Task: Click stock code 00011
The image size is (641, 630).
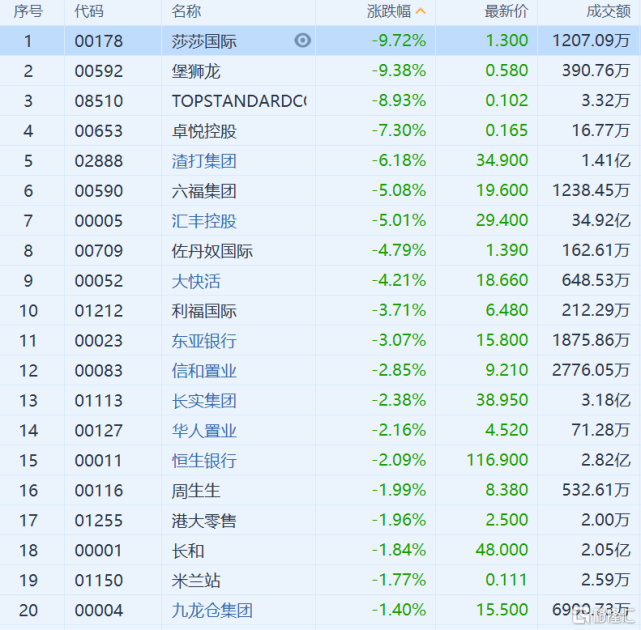Action: pyautogui.click(x=99, y=460)
